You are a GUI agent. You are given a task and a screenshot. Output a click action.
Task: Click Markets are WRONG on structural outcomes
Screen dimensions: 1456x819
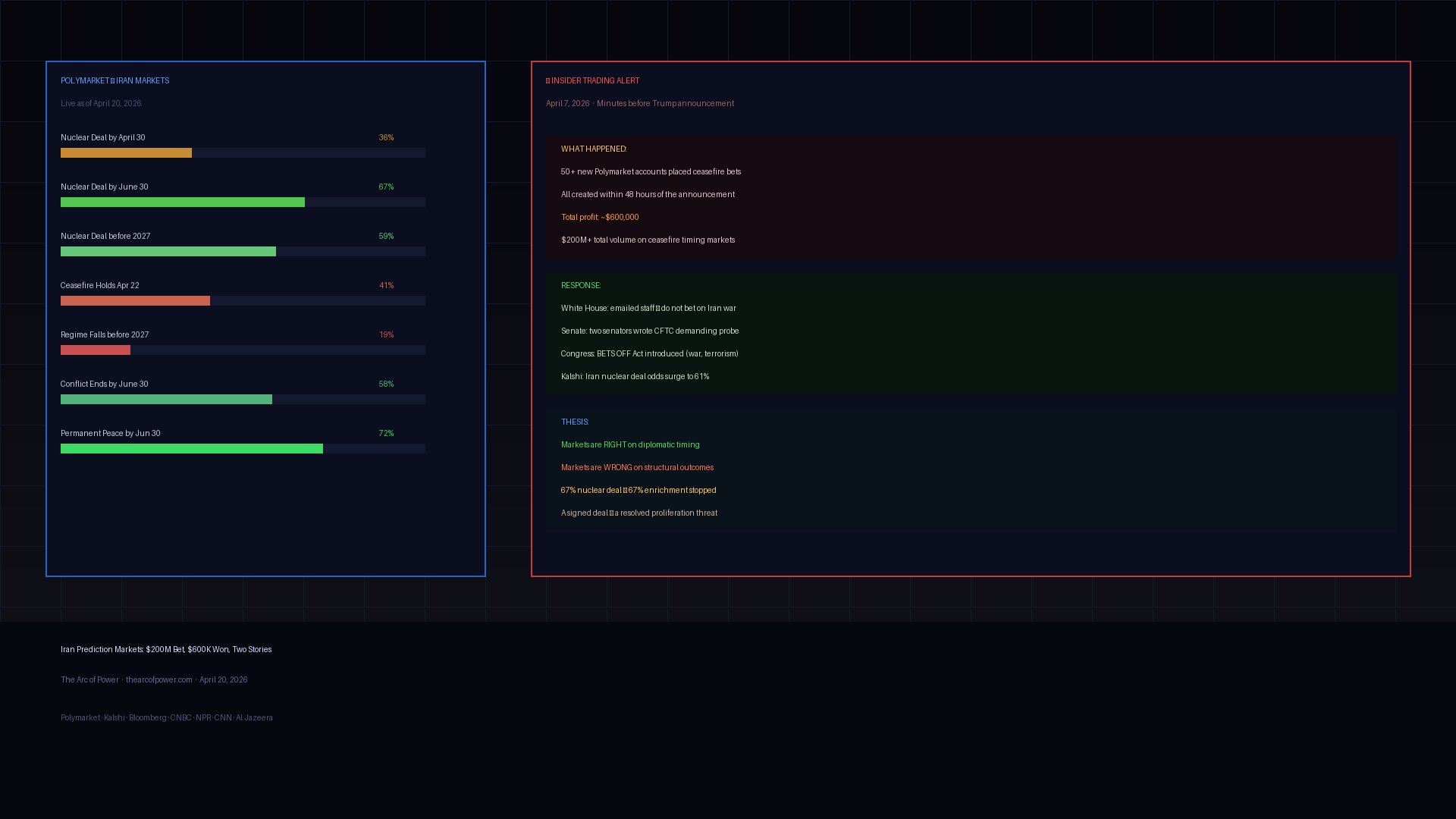click(x=636, y=468)
